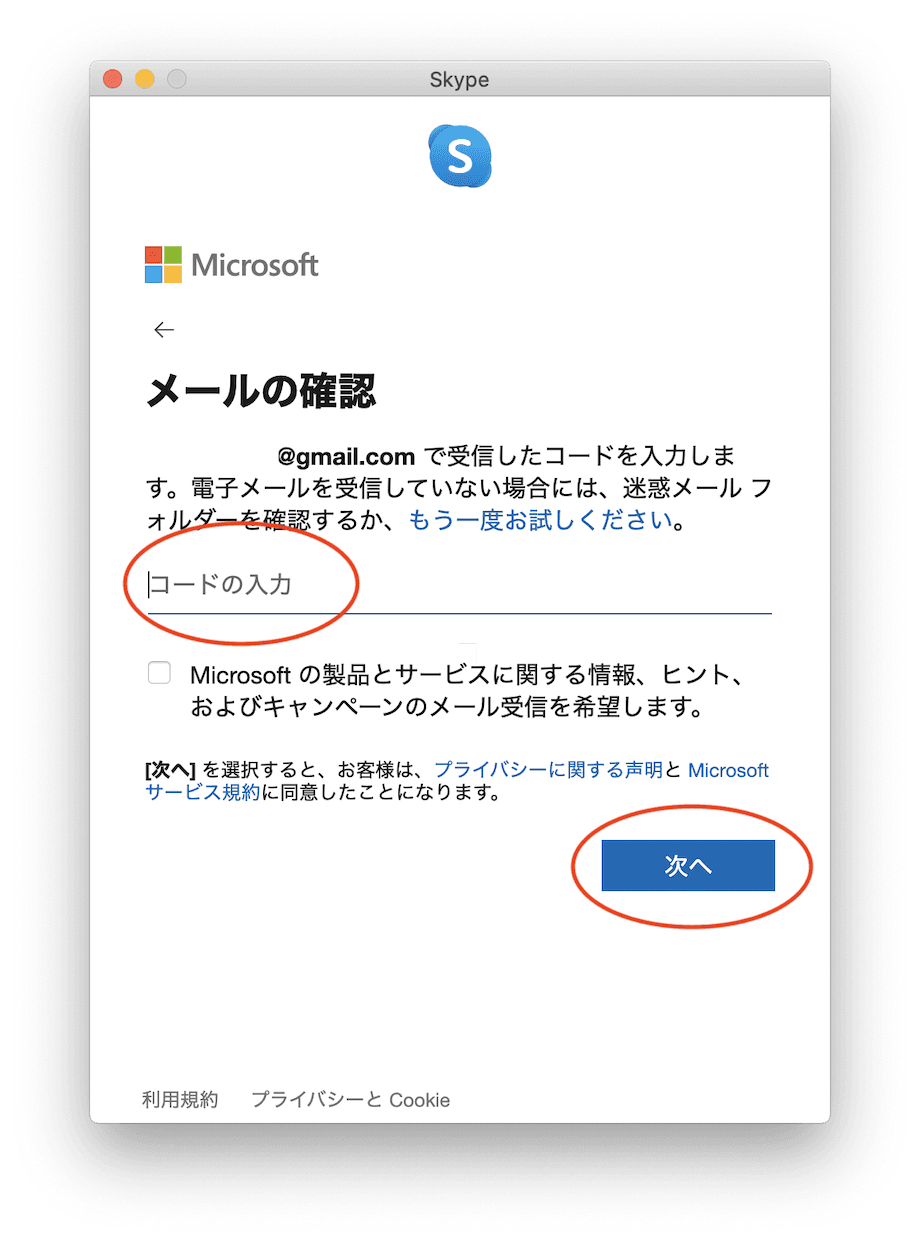Click the blue 次へ button
Image resolution: width=920 pixels, height=1242 pixels.
[688, 865]
